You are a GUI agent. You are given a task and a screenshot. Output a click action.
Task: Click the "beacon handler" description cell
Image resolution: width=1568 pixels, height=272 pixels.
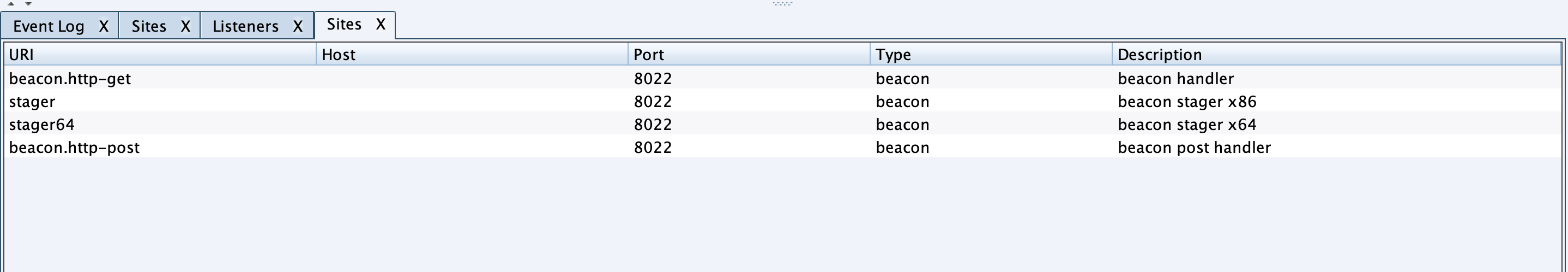click(1175, 79)
